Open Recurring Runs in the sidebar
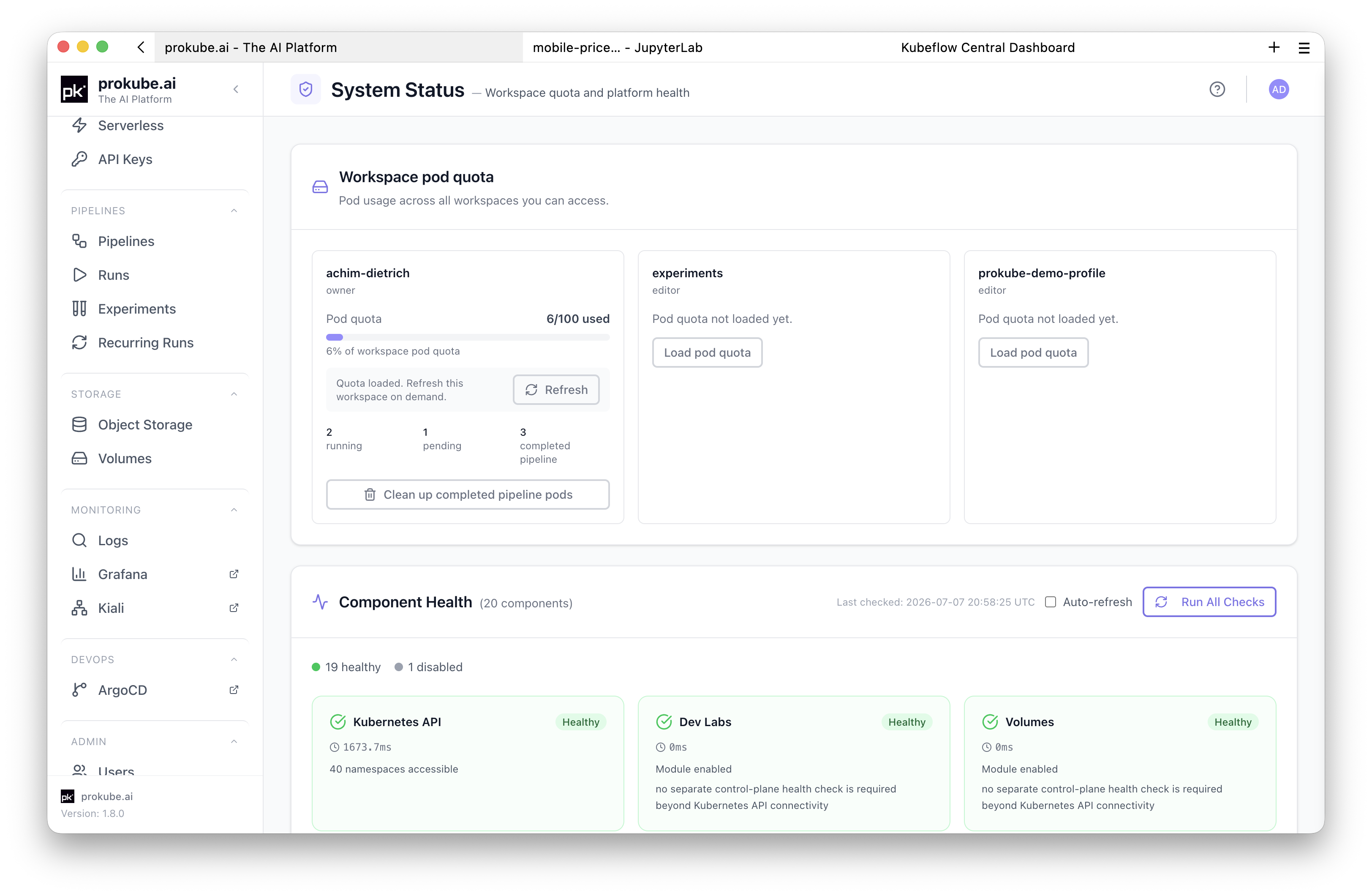The width and height of the screenshot is (1372, 896). [154, 342]
